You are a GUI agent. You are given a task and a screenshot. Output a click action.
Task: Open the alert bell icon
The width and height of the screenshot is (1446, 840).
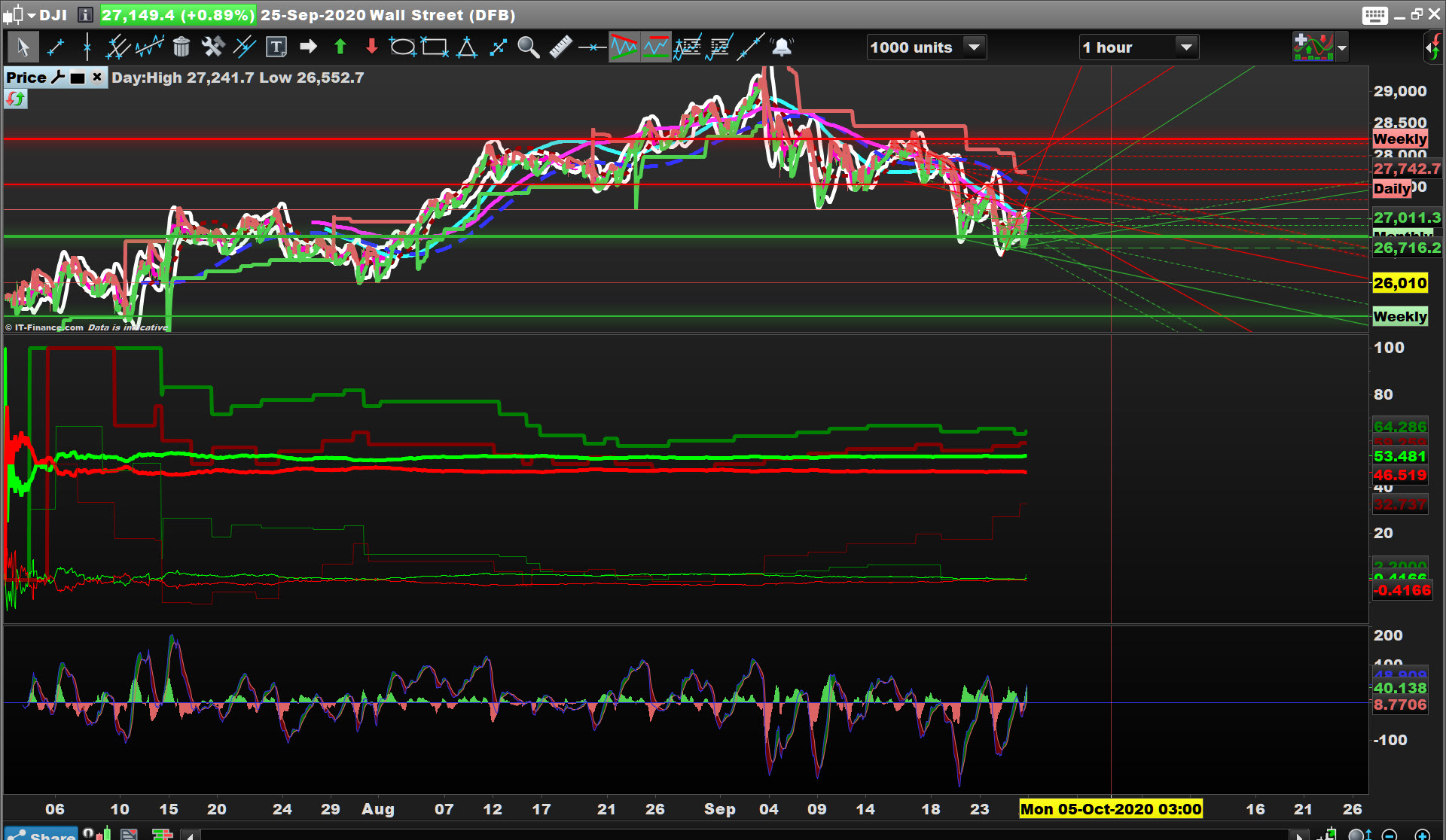pyautogui.click(x=782, y=47)
